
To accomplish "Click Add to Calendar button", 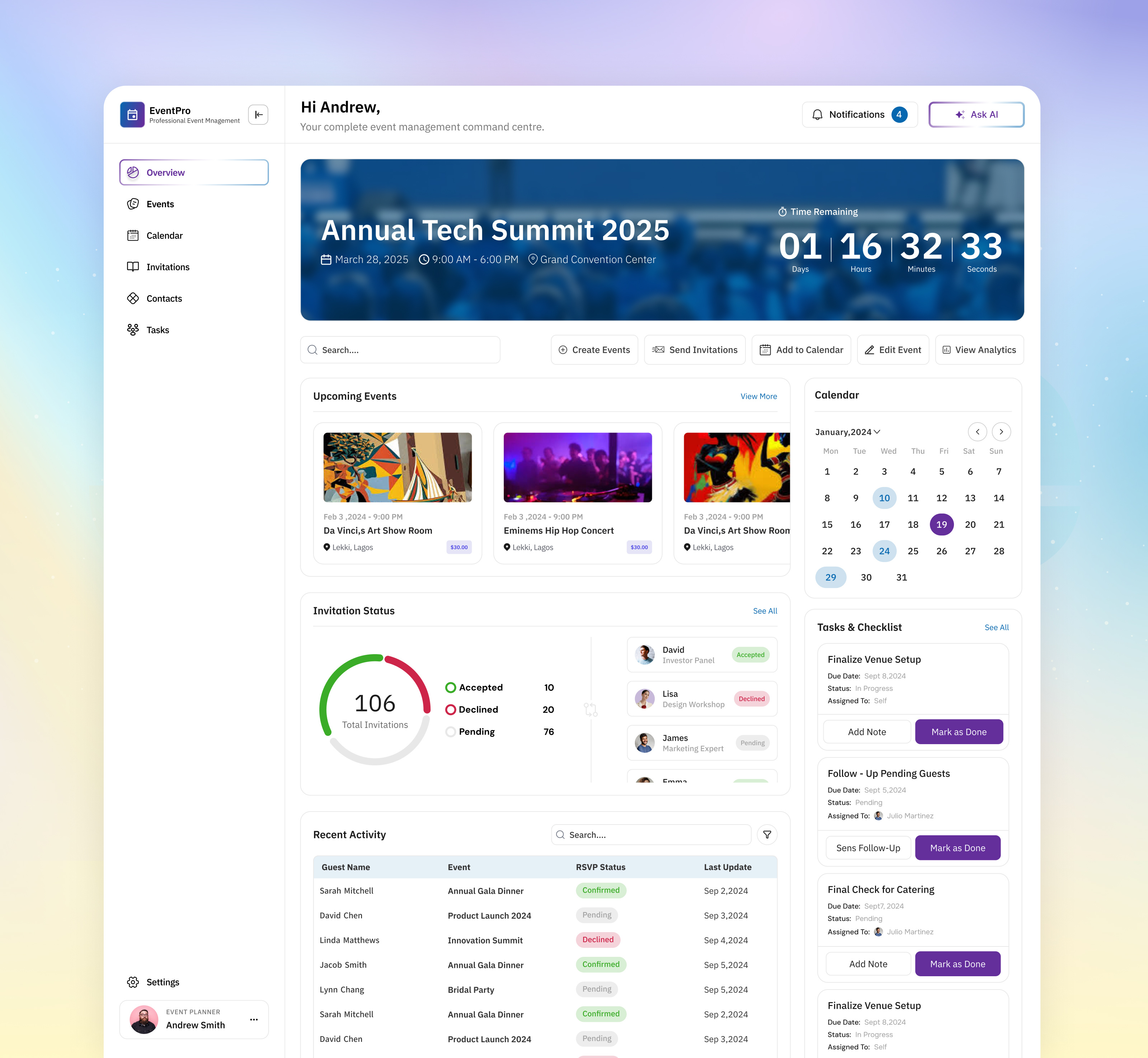I will [x=801, y=350].
